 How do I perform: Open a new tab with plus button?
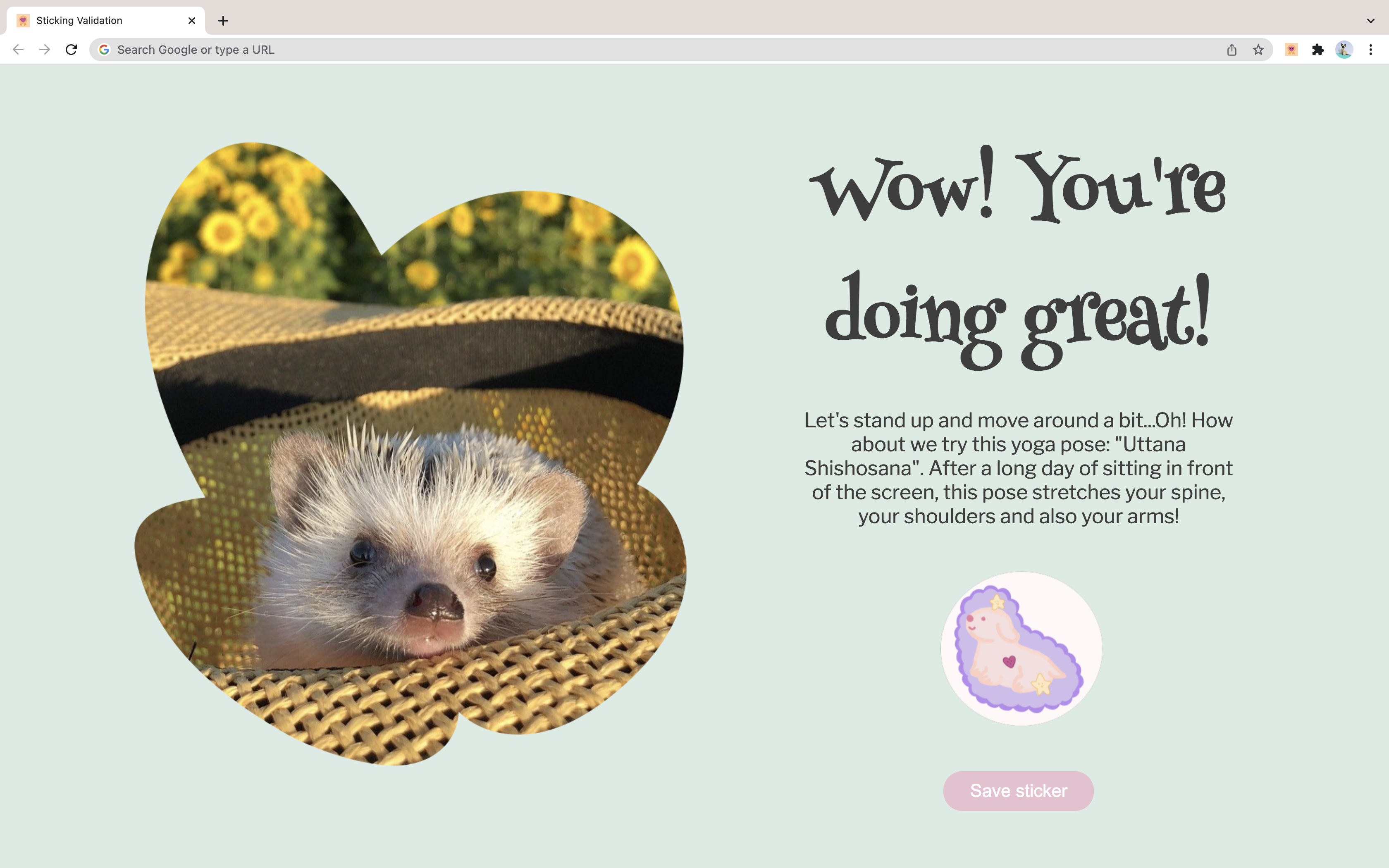[x=223, y=21]
